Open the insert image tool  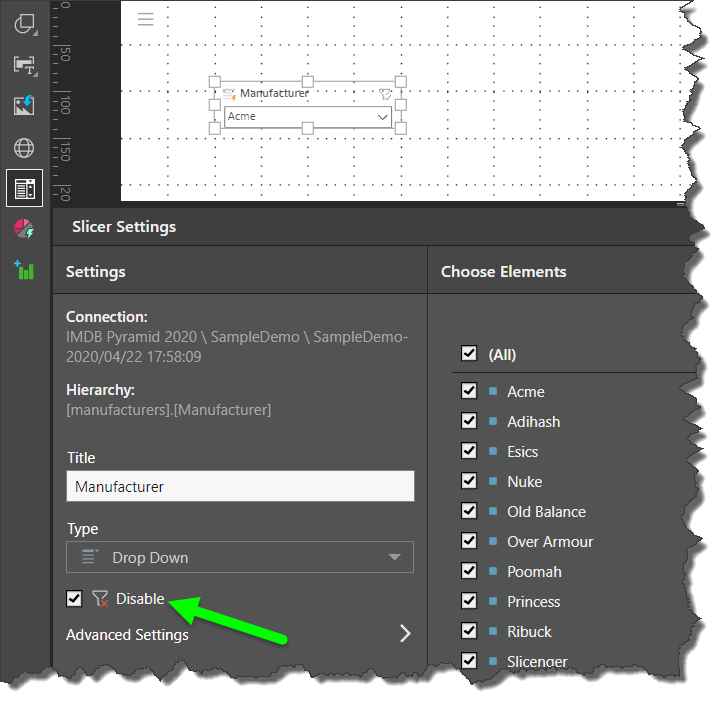tap(24, 106)
